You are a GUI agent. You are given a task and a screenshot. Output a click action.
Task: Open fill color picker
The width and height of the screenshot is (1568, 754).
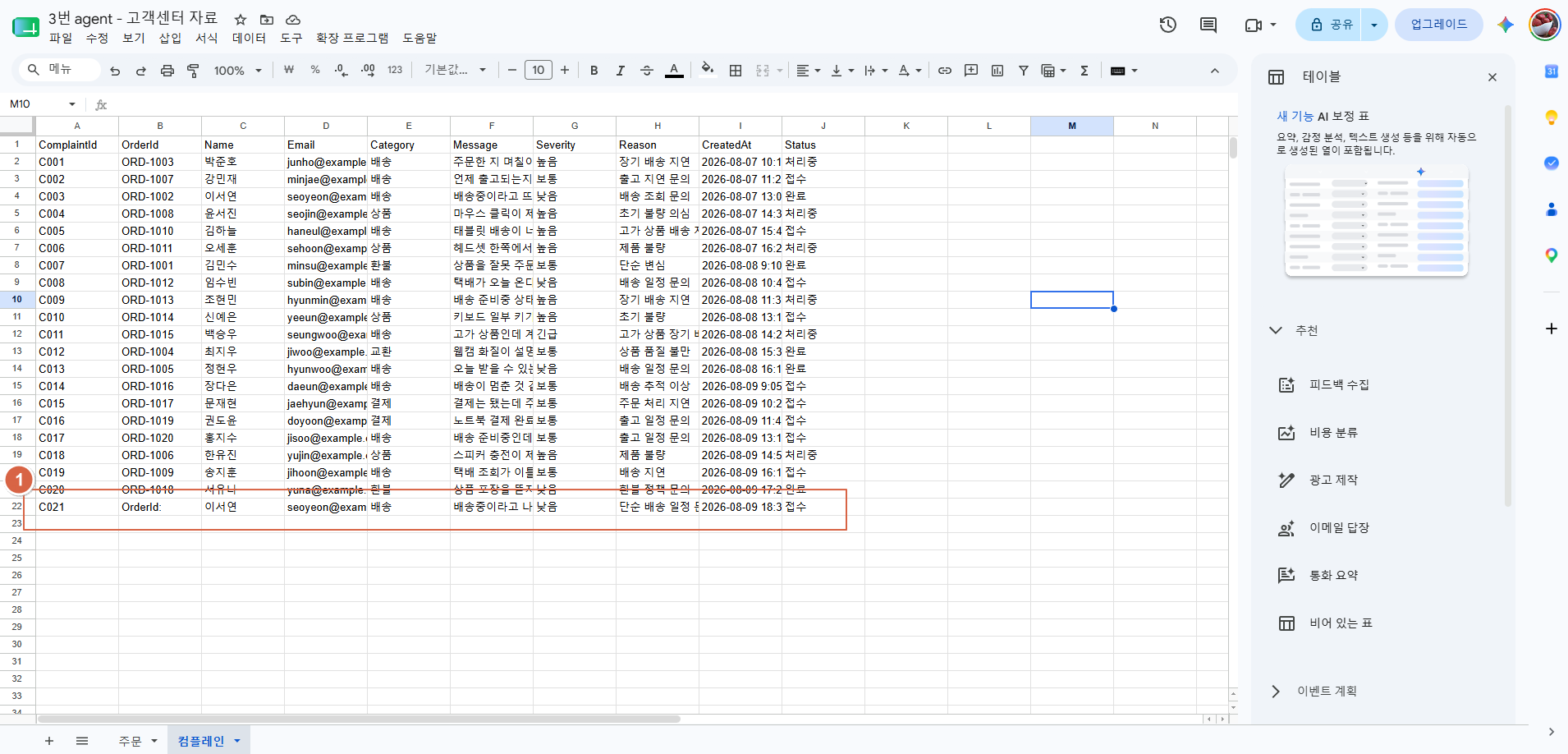click(707, 71)
